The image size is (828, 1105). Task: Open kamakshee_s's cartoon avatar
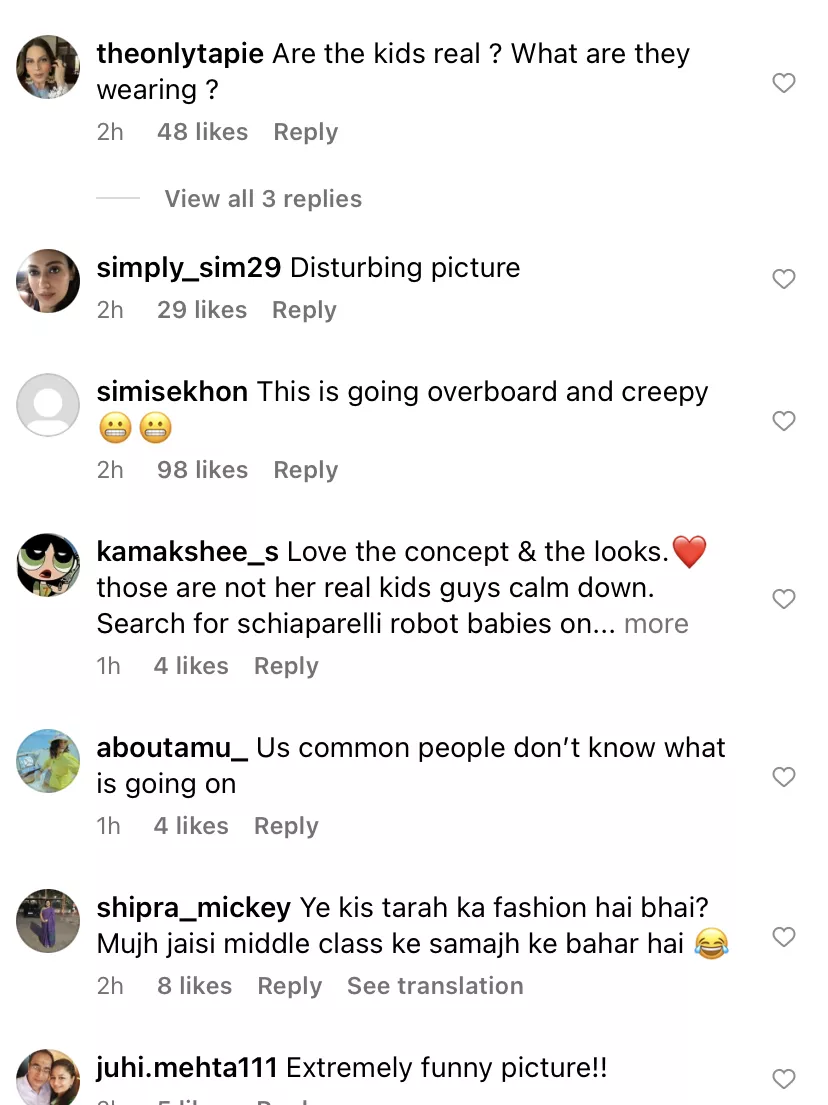(x=48, y=566)
